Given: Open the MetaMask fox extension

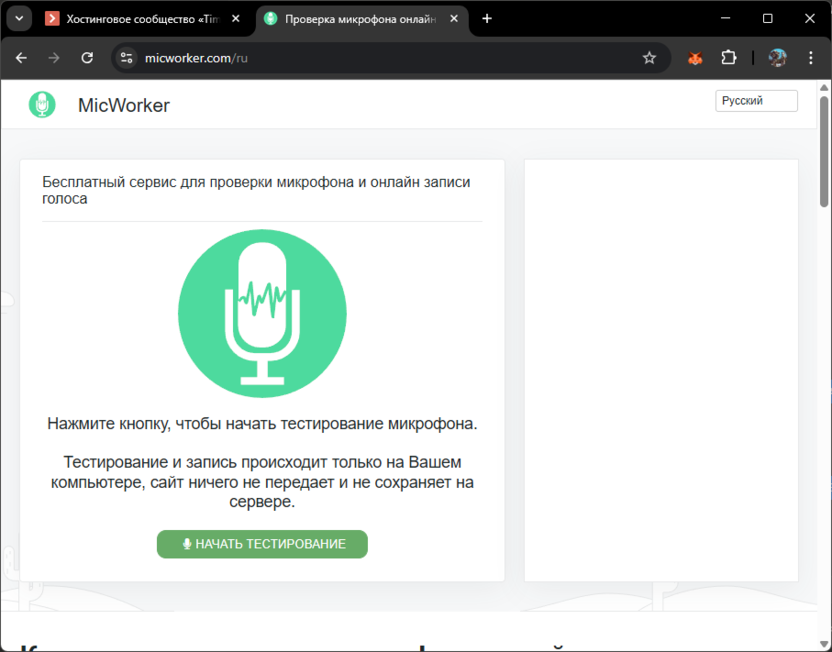Looking at the screenshot, I should [x=695, y=58].
